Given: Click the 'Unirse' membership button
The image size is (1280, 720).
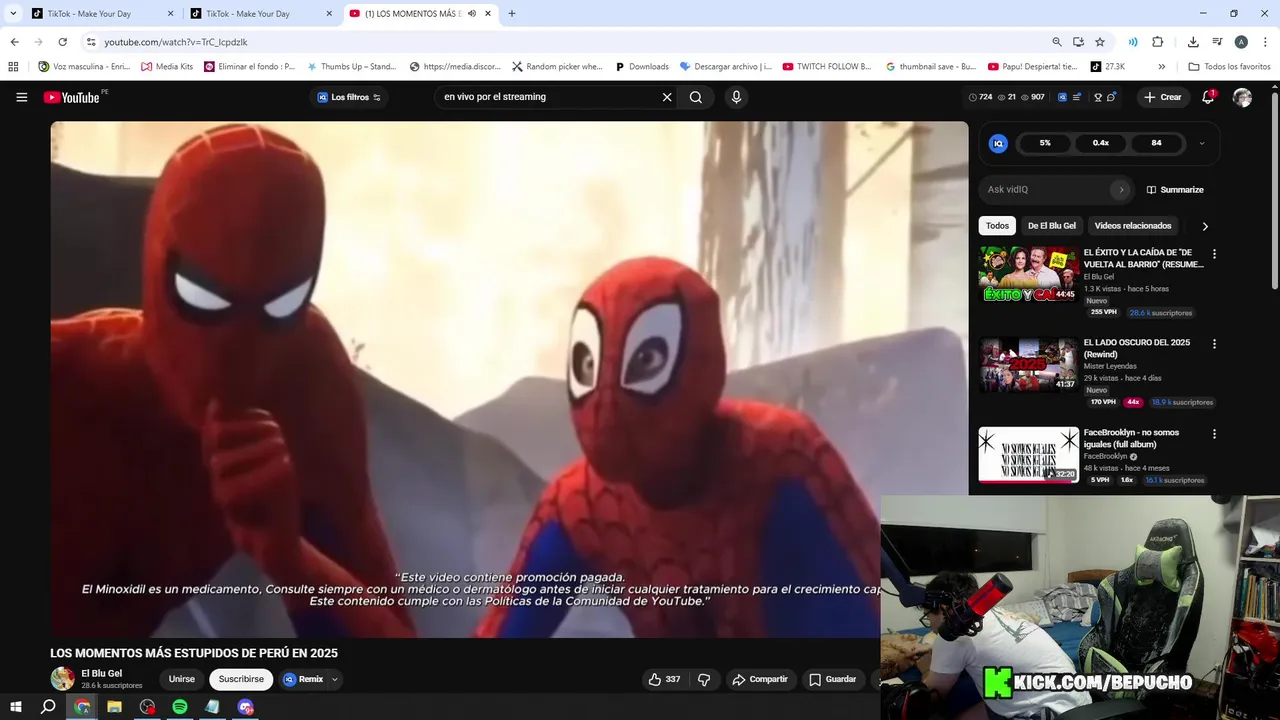Looking at the screenshot, I should pos(182,679).
